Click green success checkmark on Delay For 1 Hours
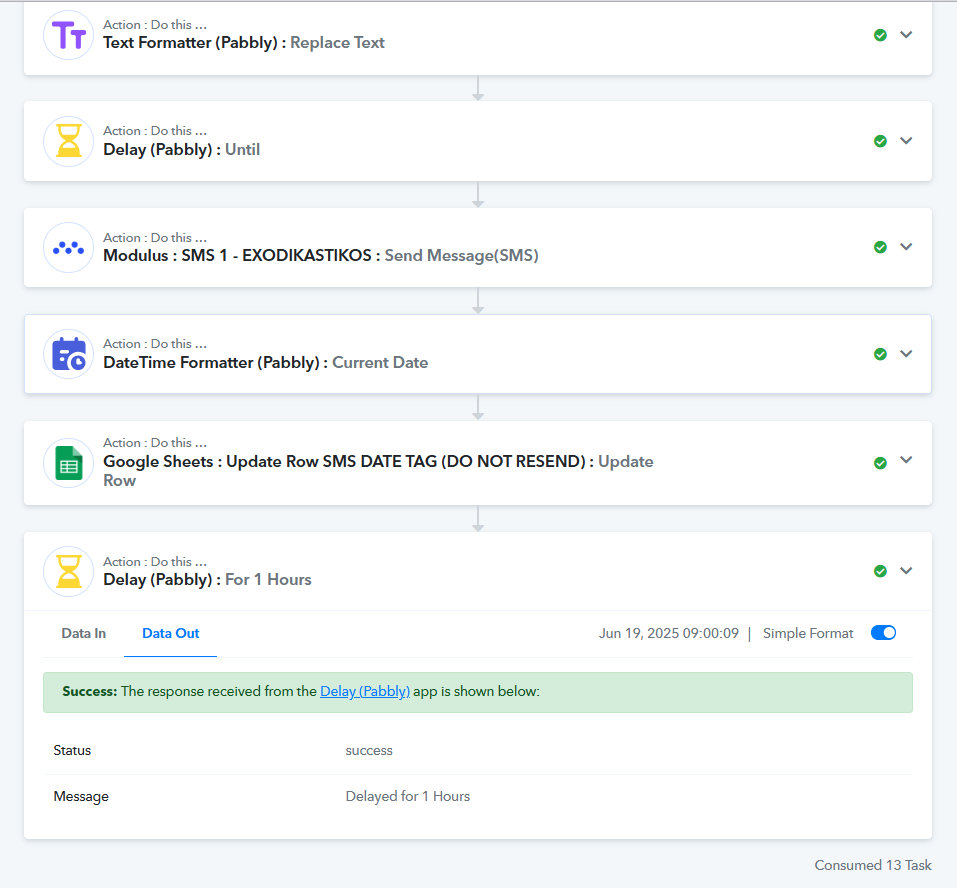Viewport: 957px width, 888px height. (880, 571)
